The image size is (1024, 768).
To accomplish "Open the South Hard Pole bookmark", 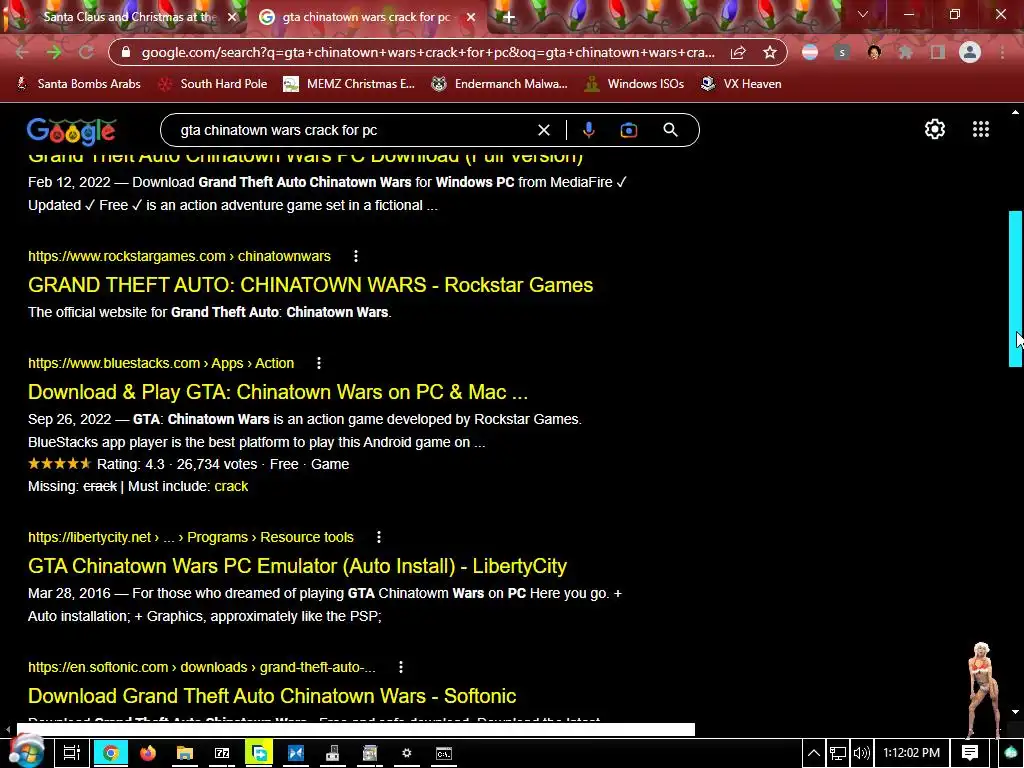I will (x=214, y=84).
